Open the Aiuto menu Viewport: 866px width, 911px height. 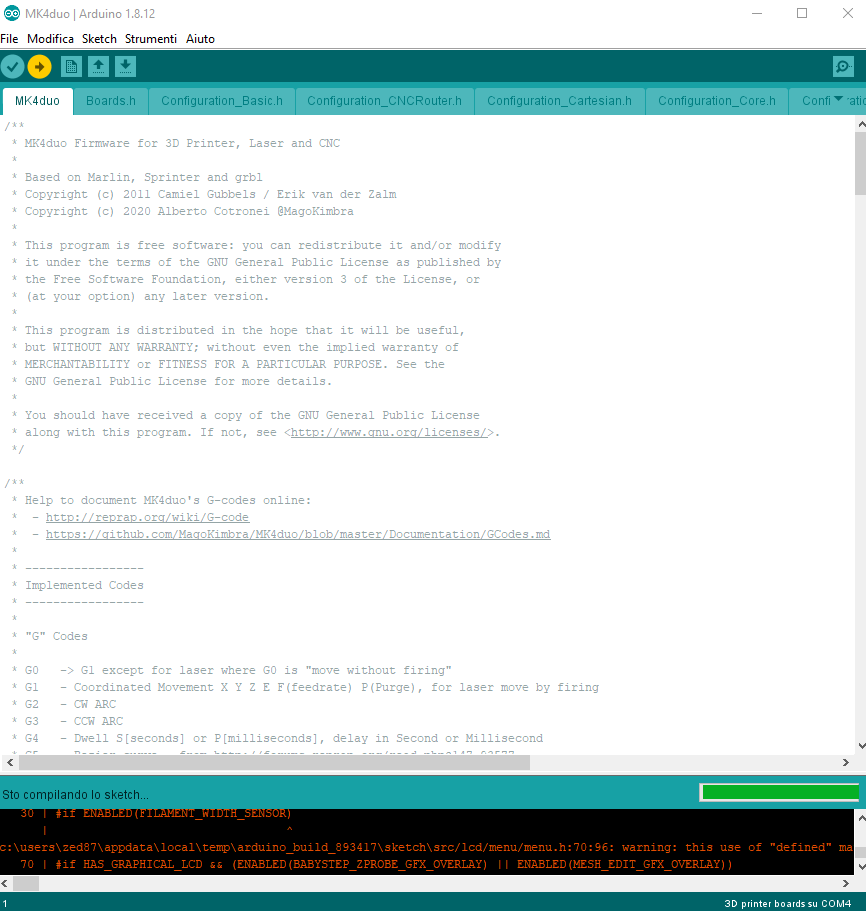200,39
